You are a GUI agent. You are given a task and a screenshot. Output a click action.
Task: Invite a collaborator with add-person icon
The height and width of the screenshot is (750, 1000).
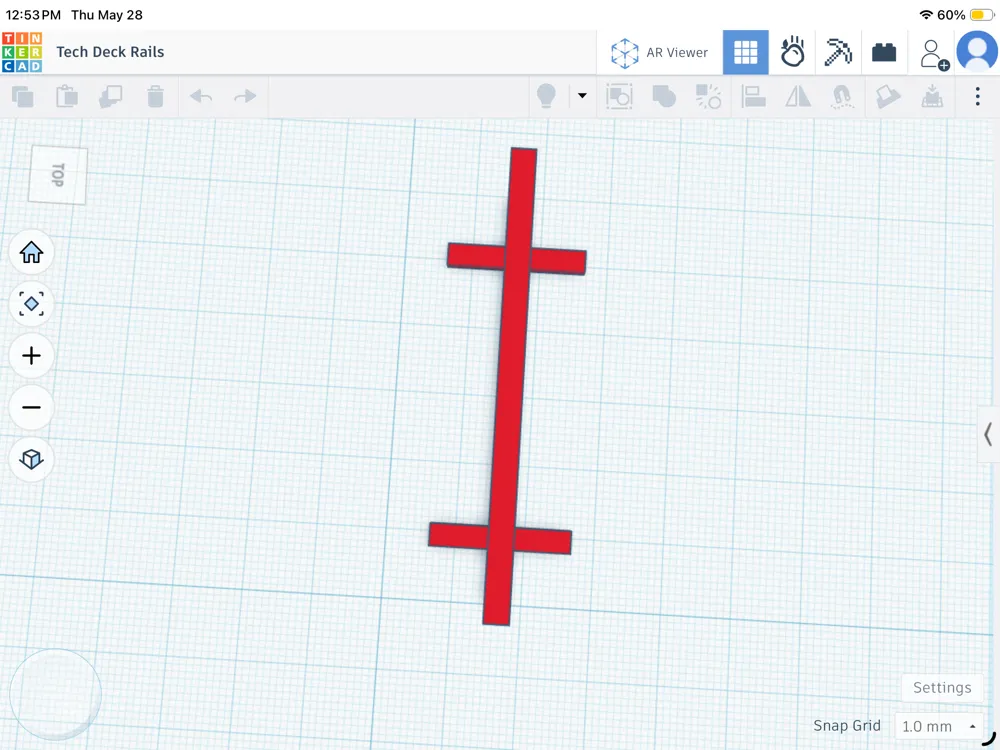pos(934,54)
